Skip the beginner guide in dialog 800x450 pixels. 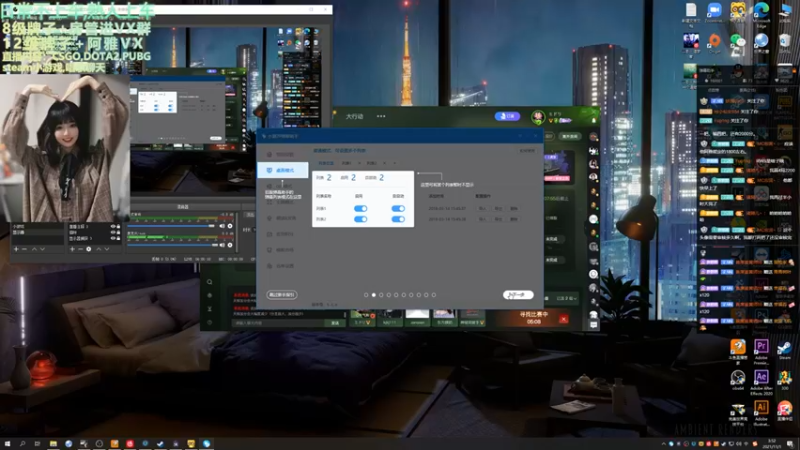282,295
